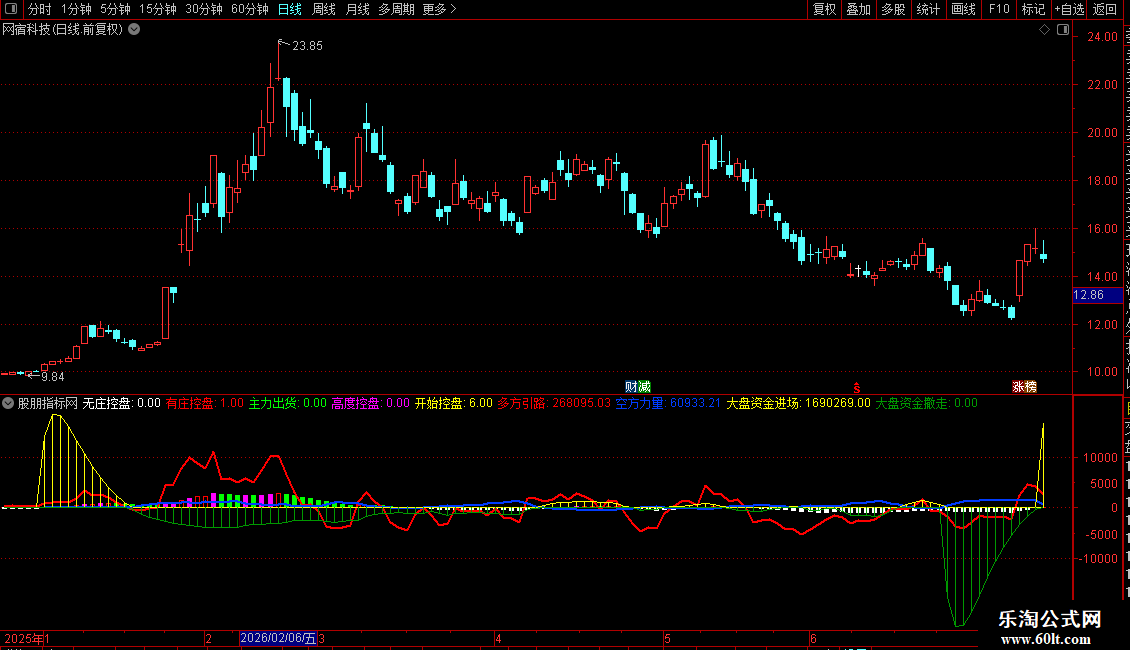Add stock via +自选 button
Viewport: 1130px width, 650px height.
point(1069,9)
